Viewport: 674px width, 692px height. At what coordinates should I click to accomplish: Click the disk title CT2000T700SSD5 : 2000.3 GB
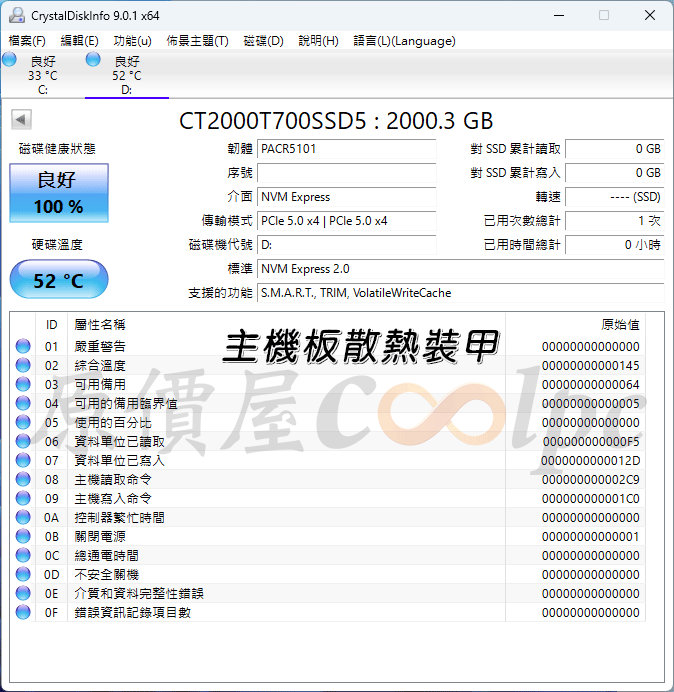336,120
